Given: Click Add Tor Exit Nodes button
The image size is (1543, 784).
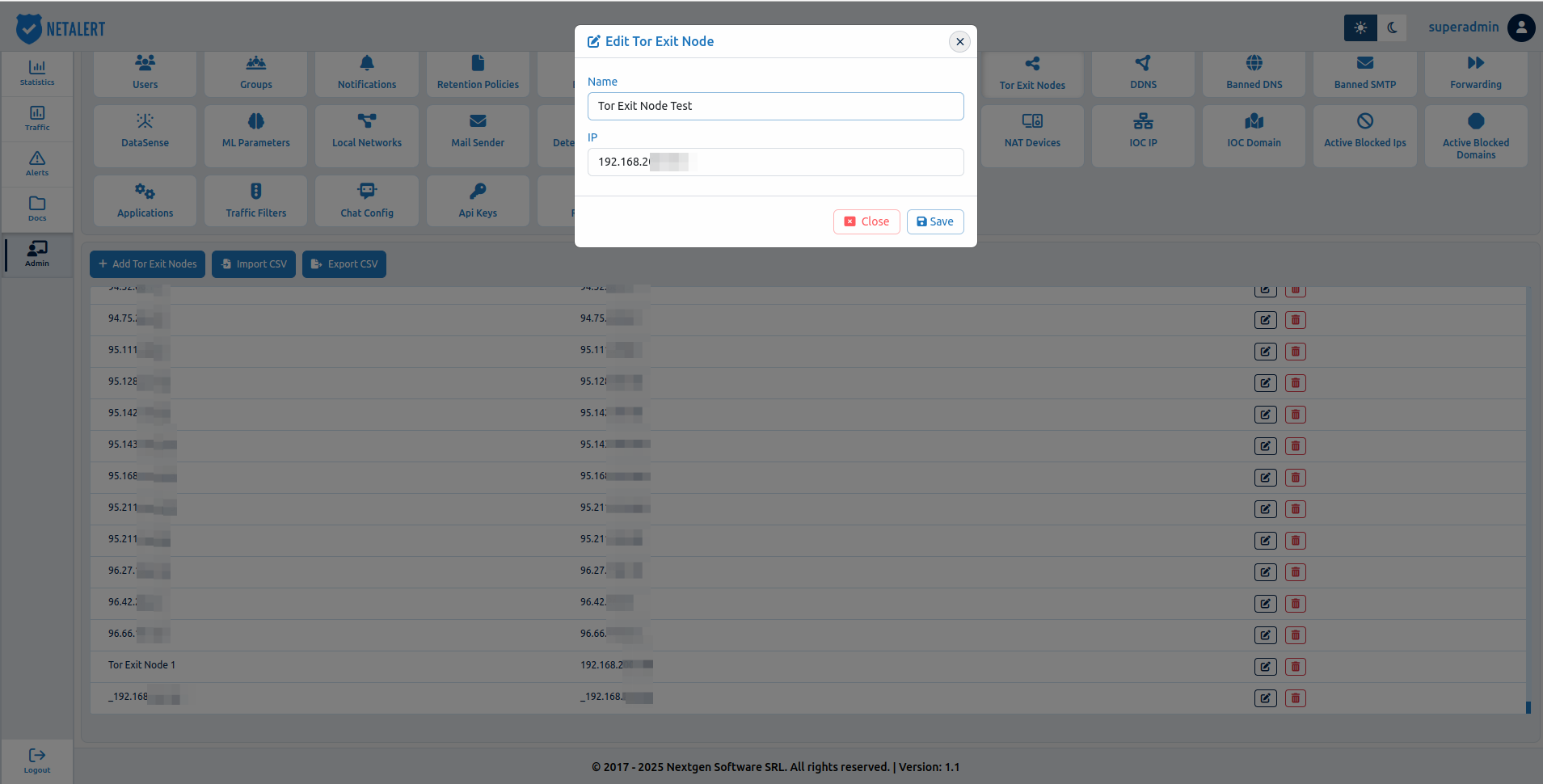Looking at the screenshot, I should [147, 264].
